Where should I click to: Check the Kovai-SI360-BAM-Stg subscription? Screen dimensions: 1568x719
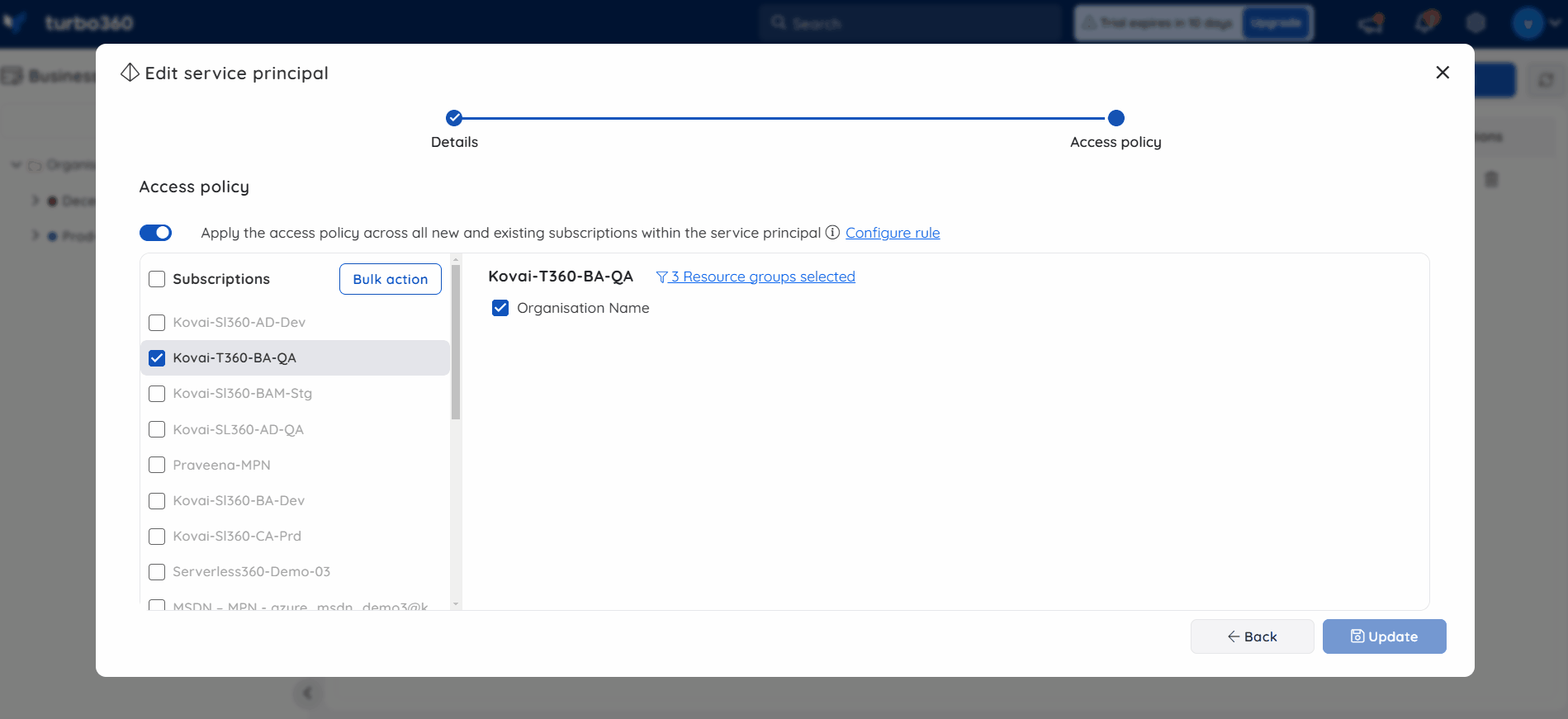click(x=157, y=394)
